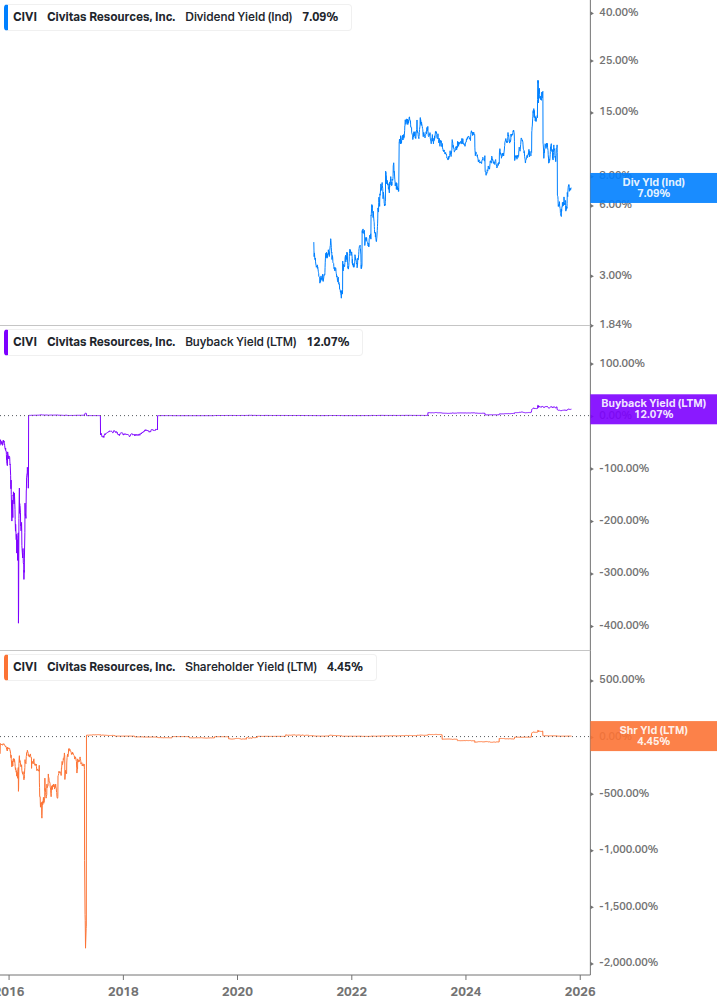Image resolution: width=717 pixels, height=1005 pixels.
Task: Click the -300.00% label on buyback yield axis
Action: pos(623,572)
